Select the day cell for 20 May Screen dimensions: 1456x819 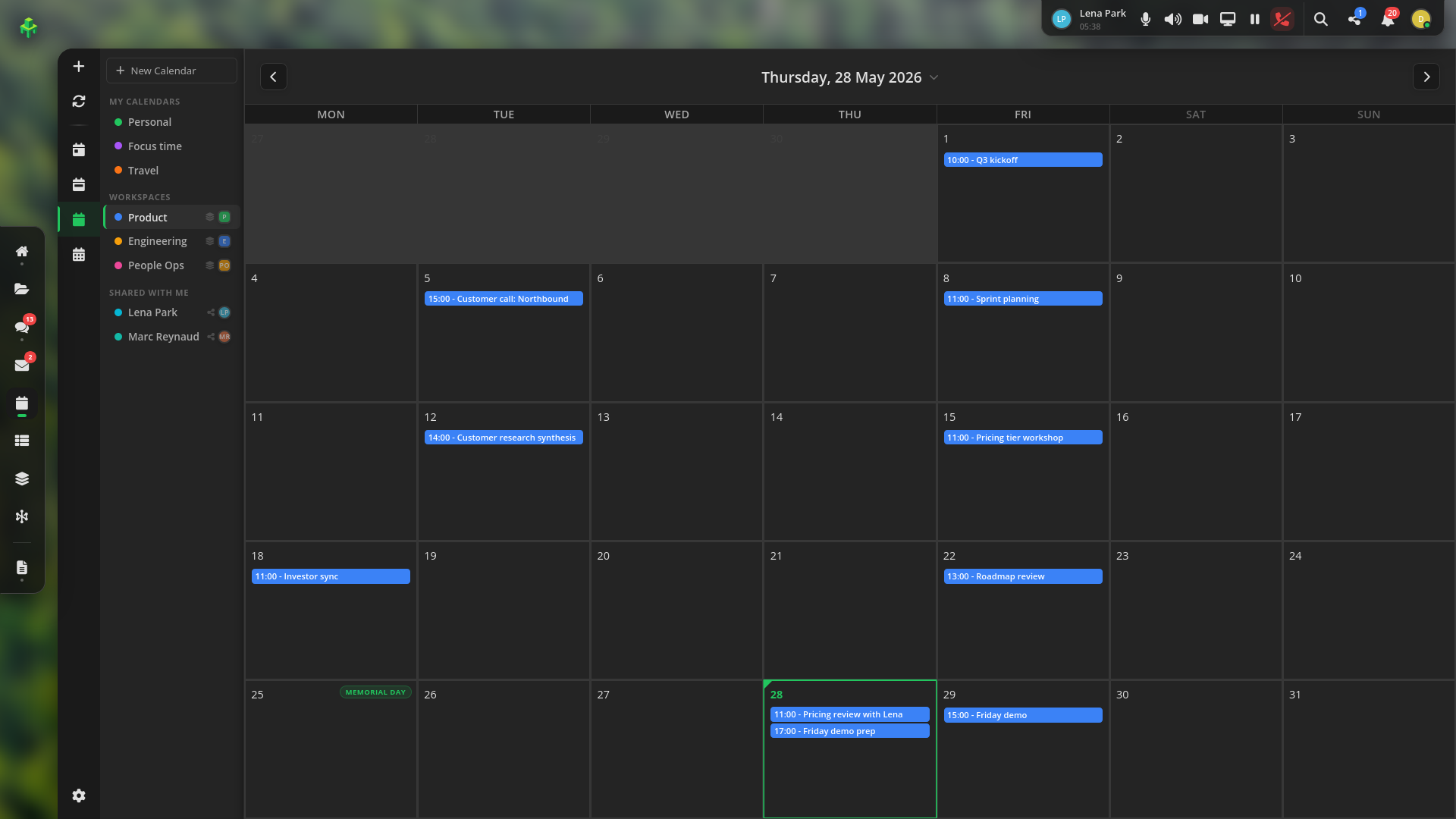pos(676,610)
